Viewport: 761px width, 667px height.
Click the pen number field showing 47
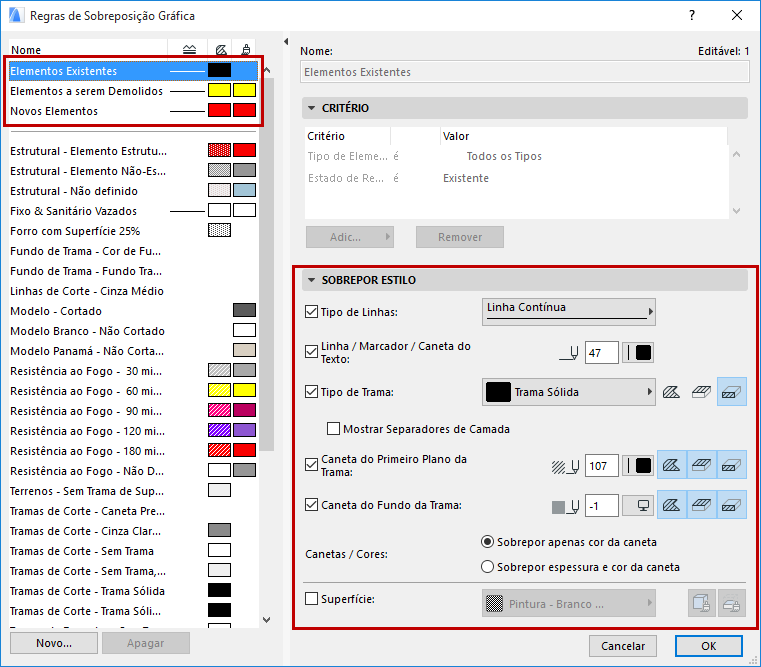point(602,353)
